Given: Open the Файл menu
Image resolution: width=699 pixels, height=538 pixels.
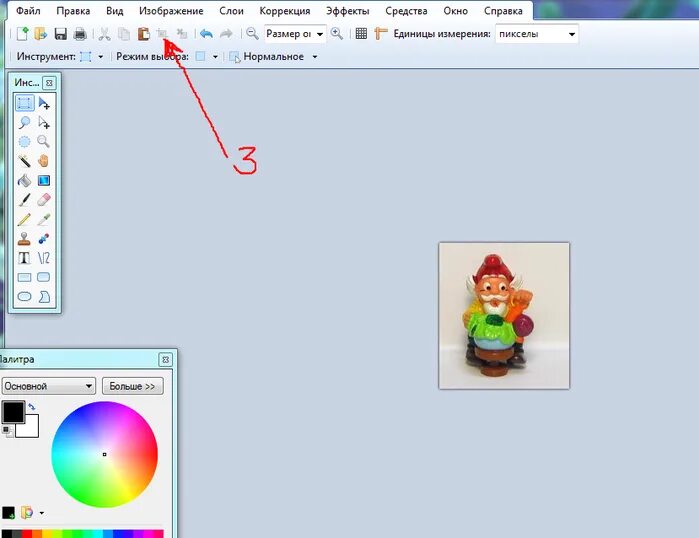Looking at the screenshot, I should [x=28, y=11].
